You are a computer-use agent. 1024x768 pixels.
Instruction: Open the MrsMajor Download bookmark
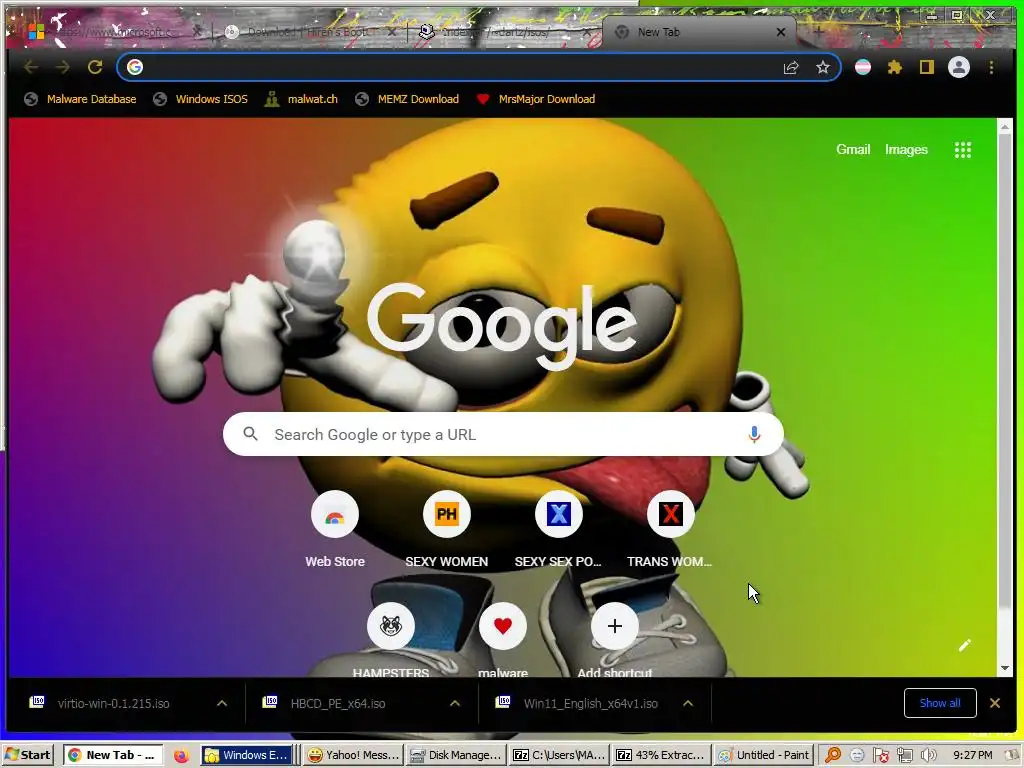tap(536, 99)
